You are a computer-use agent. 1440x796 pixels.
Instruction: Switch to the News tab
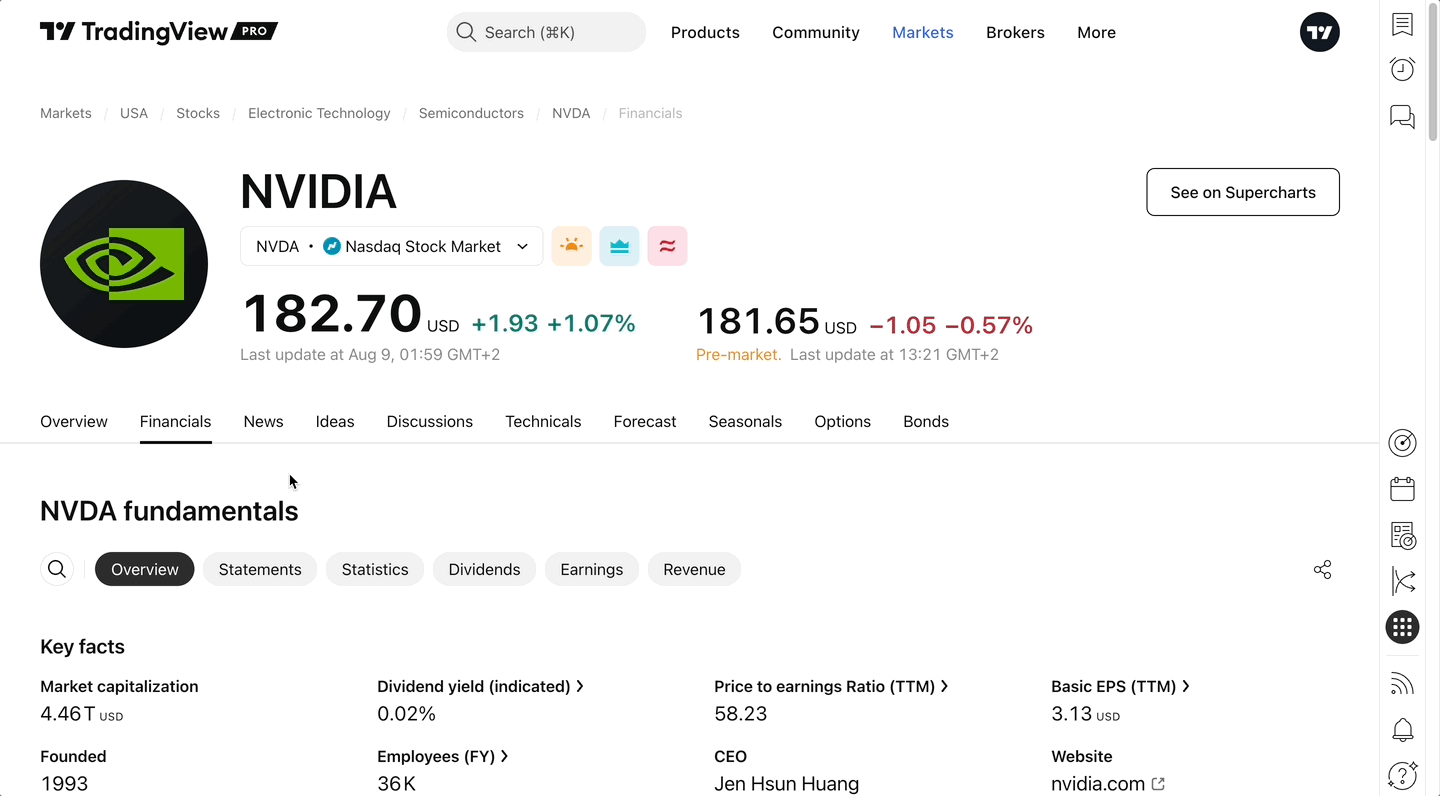(263, 421)
